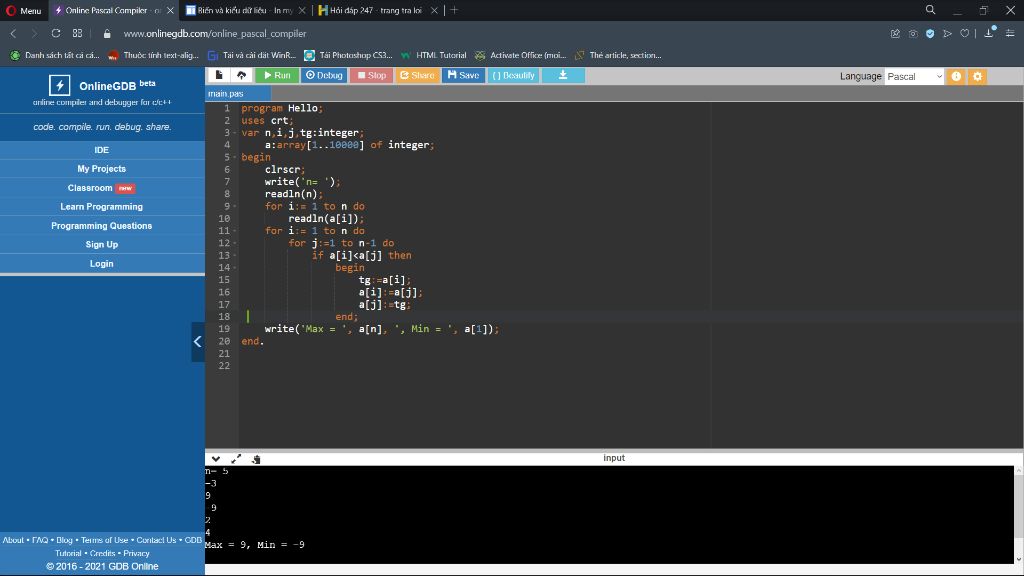Click the copy console output icon
This screenshot has width=1024, height=576.
coord(256,459)
